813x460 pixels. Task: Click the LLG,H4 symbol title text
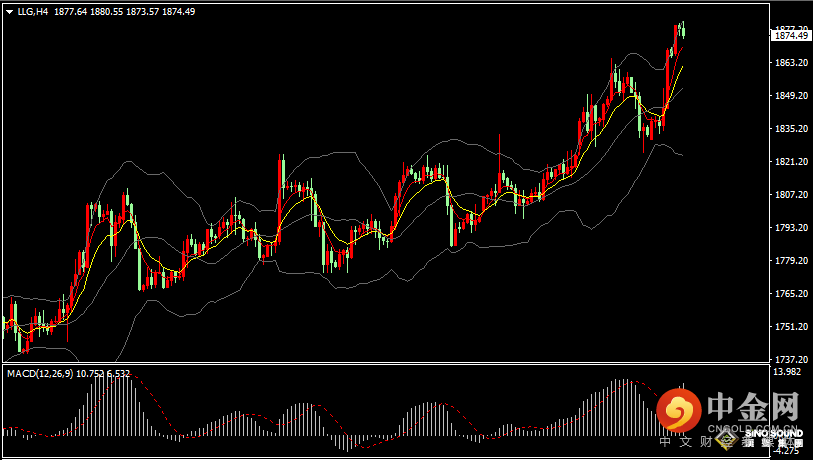pos(33,12)
